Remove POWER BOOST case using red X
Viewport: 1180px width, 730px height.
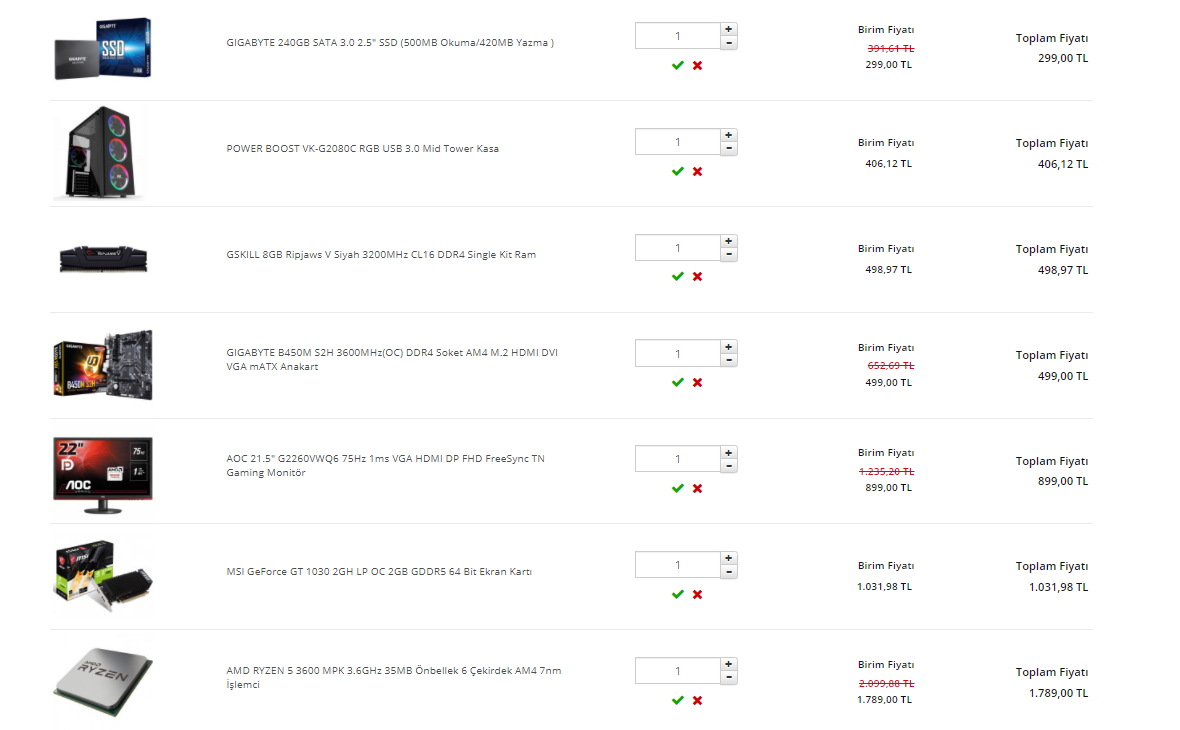[698, 172]
